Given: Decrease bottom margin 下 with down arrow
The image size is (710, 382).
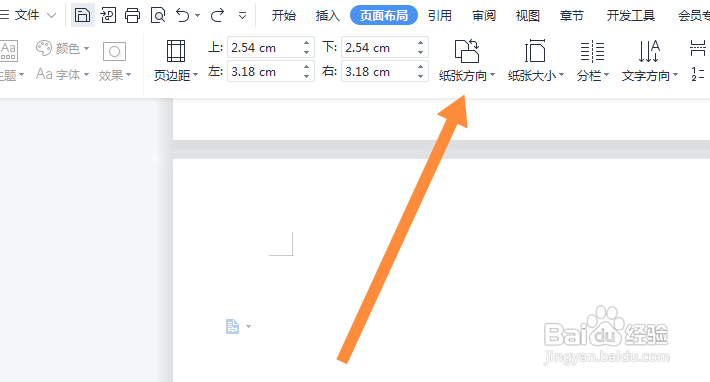Looking at the screenshot, I should (421, 53).
